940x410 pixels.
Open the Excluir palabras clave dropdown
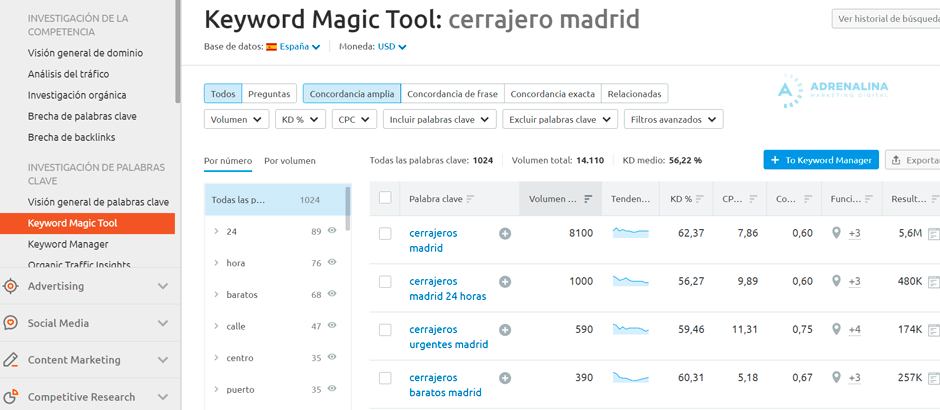coord(560,119)
